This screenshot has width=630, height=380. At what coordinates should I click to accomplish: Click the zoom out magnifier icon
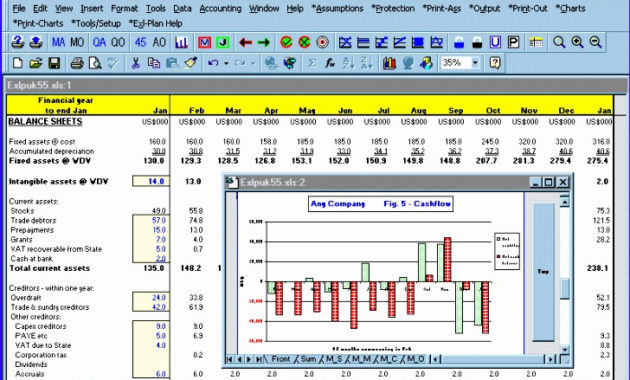[595, 42]
